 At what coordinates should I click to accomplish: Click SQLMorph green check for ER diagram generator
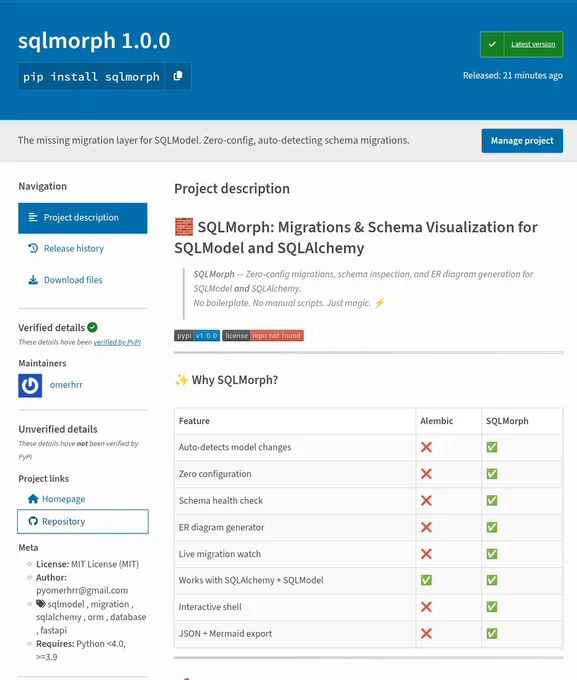point(492,527)
